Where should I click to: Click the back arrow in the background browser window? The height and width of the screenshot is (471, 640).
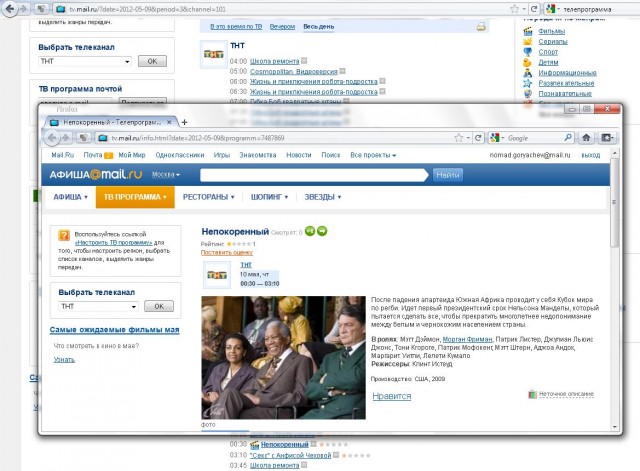[x=10, y=9]
